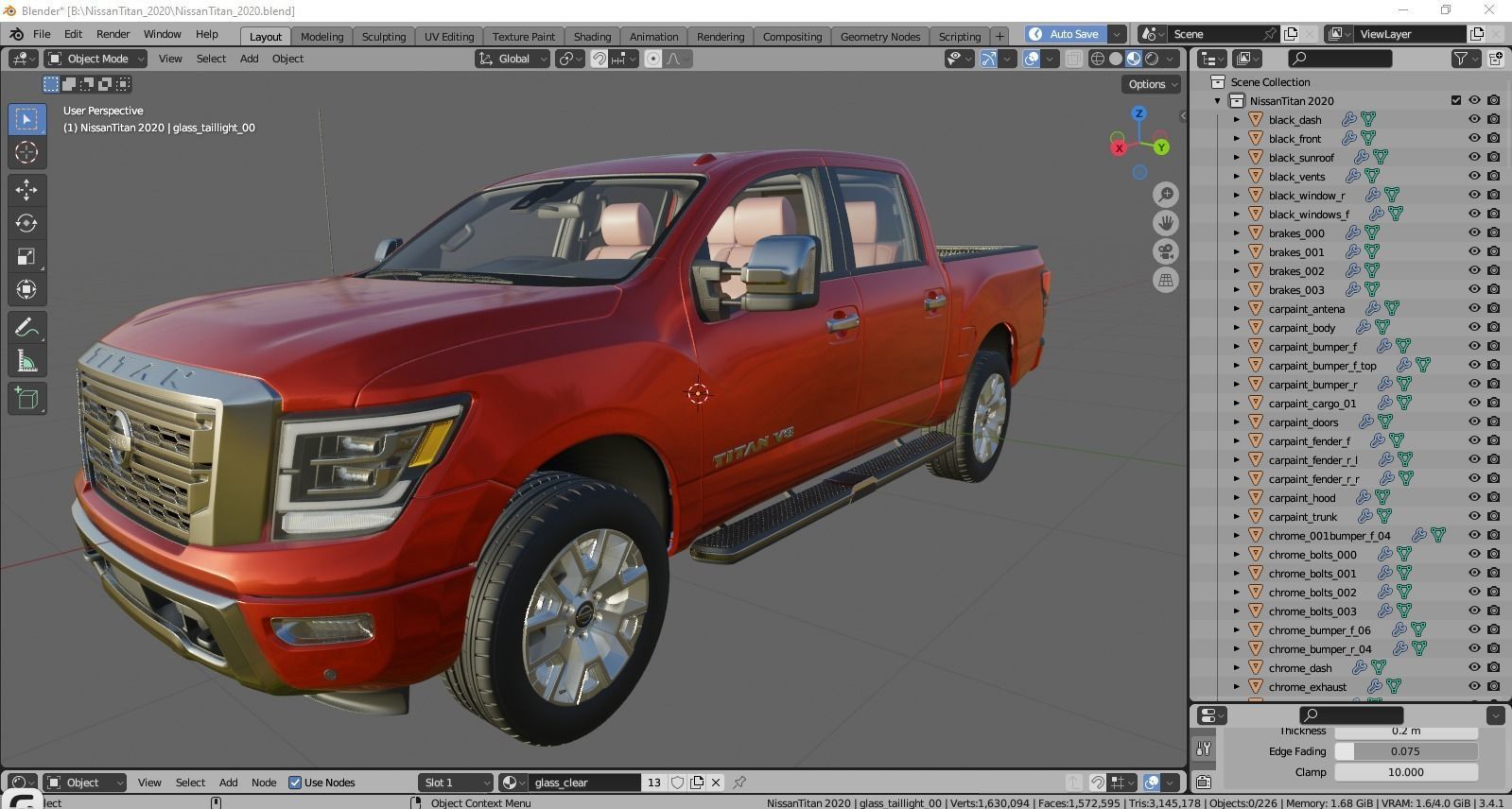Screen dimensions: 1512x809
Task: Select the Select Box tool
Action: (x=26, y=119)
